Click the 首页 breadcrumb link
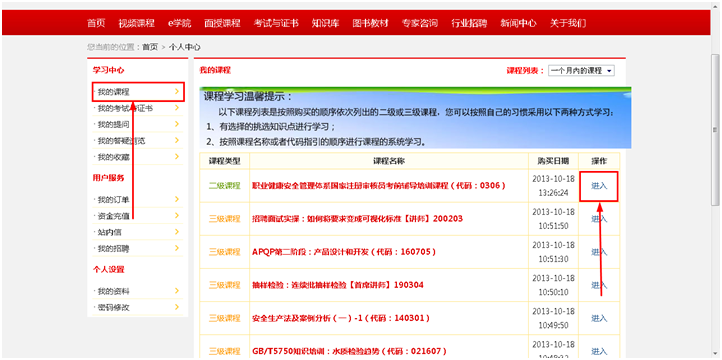The height and width of the screenshot is (360, 722). [x=150, y=47]
